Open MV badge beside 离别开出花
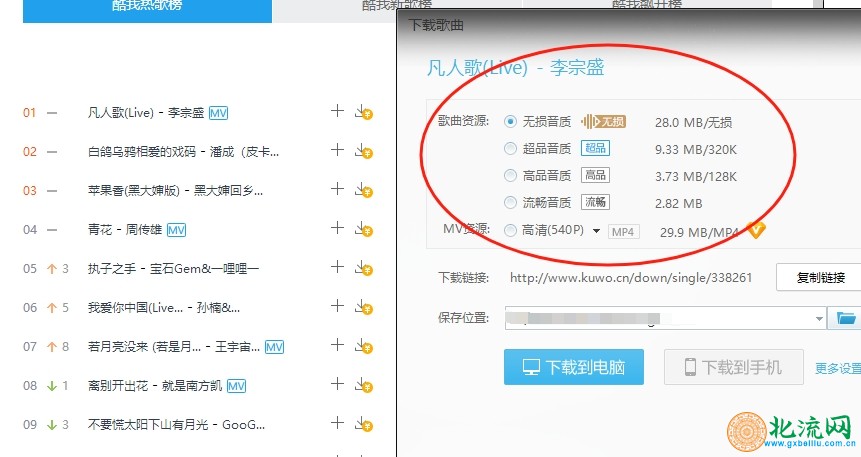Image resolution: width=861 pixels, height=457 pixels. [236, 386]
